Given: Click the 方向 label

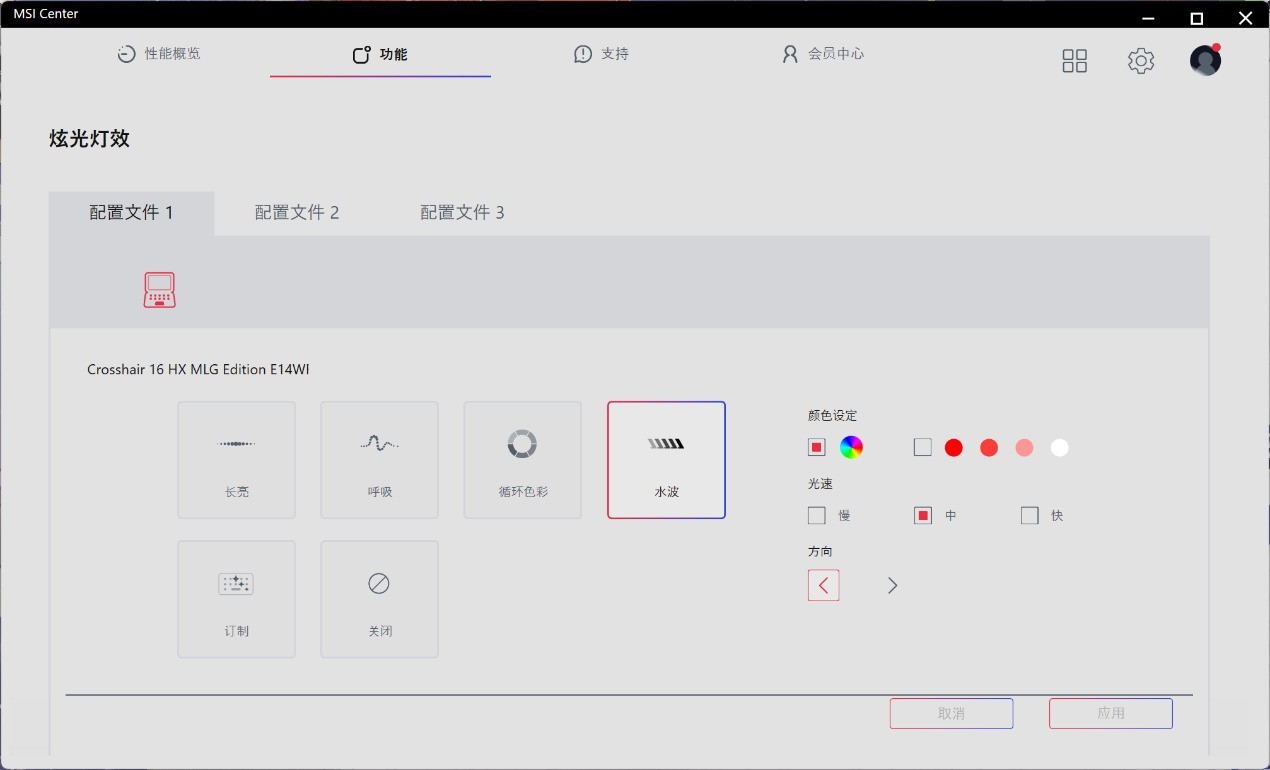Looking at the screenshot, I should point(820,551).
